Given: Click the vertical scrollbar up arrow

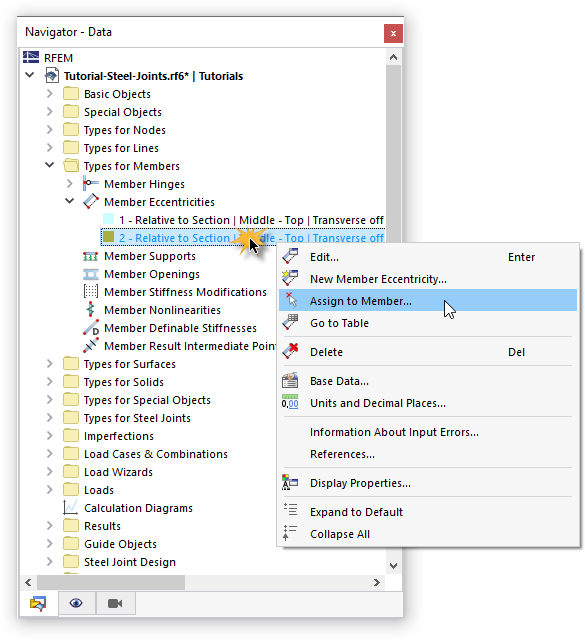Looking at the screenshot, I should pos(393,57).
